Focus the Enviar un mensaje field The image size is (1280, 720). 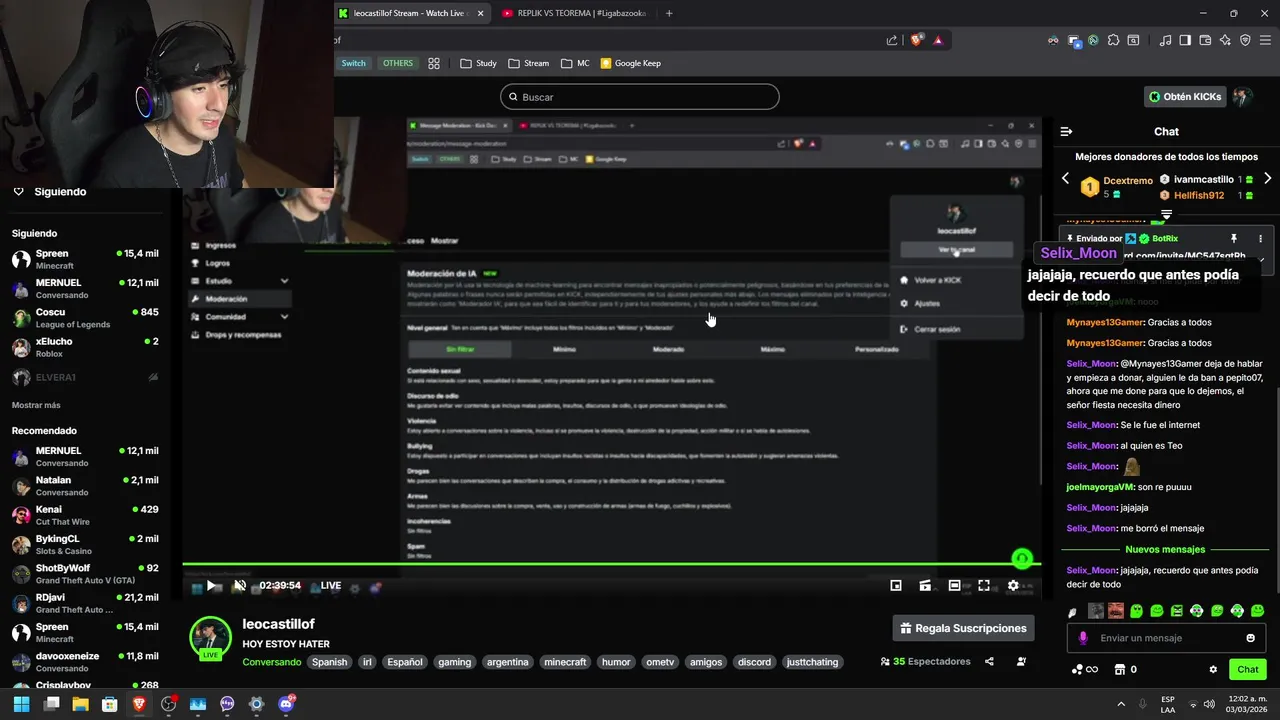tap(1167, 638)
